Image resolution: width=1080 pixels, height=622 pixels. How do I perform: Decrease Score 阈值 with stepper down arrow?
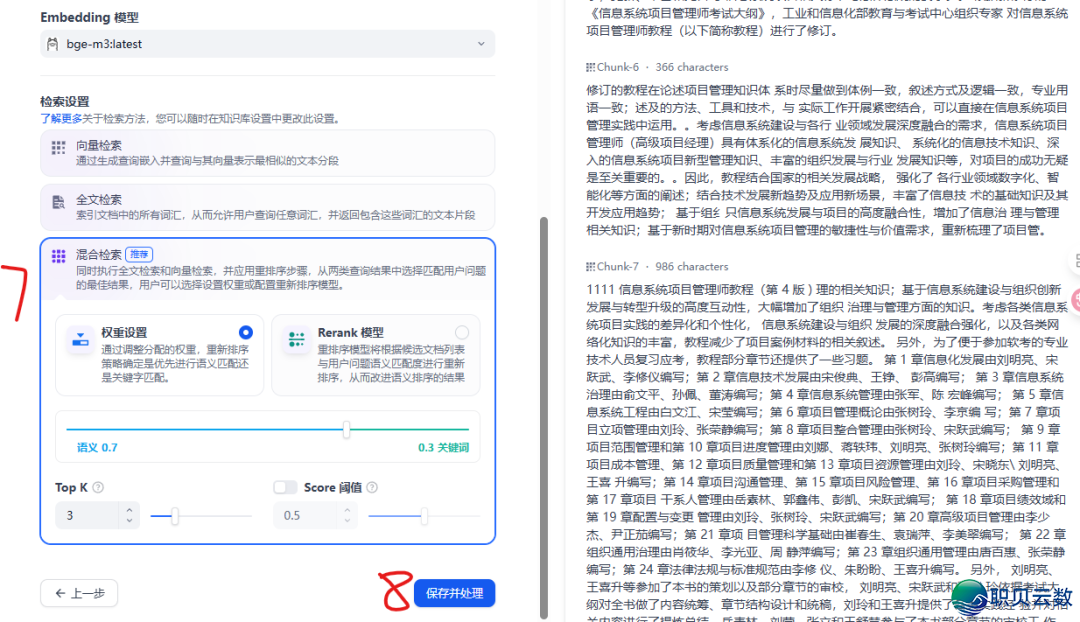pyautogui.click(x=348, y=519)
